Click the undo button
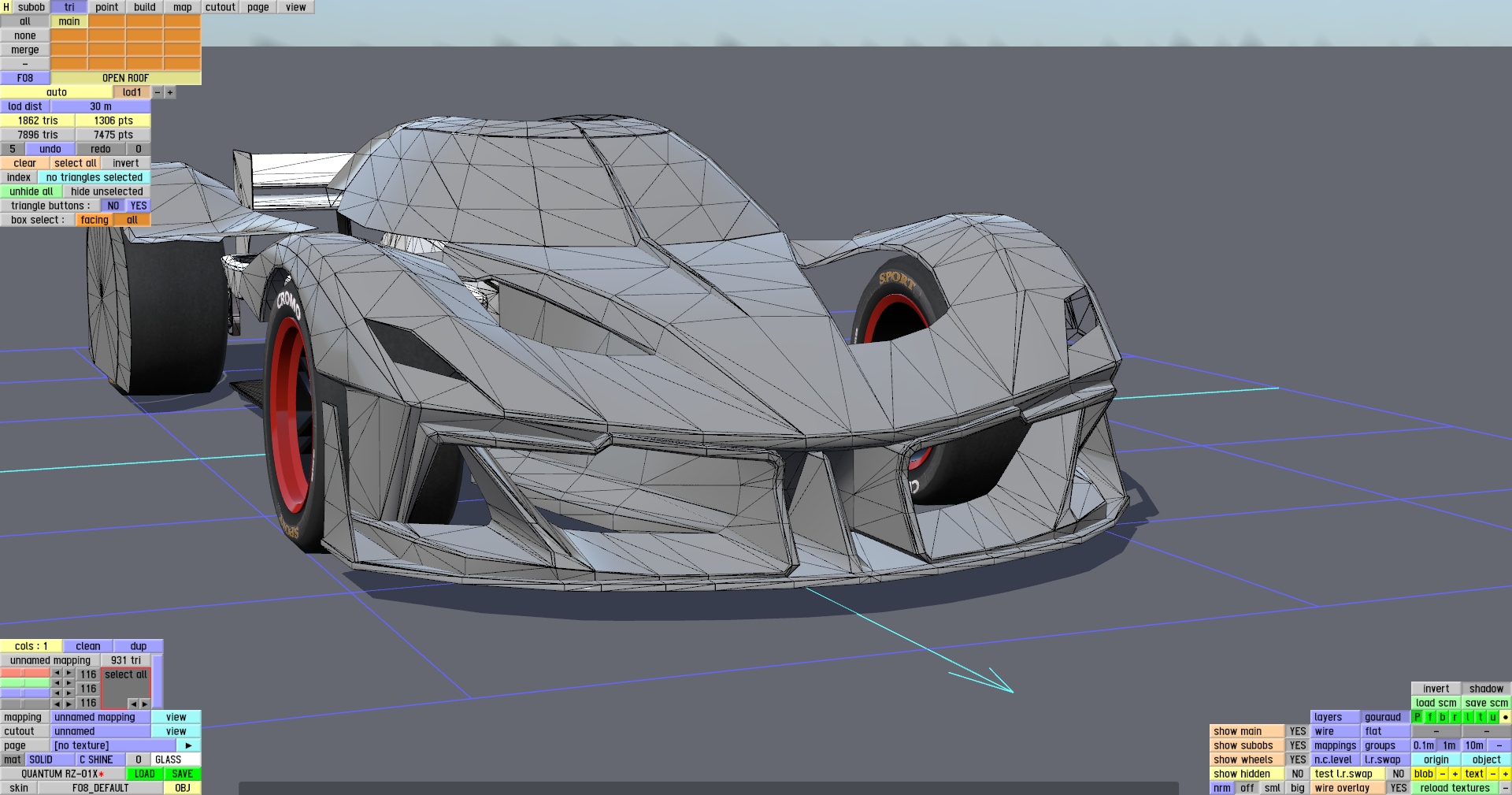 pyautogui.click(x=50, y=149)
